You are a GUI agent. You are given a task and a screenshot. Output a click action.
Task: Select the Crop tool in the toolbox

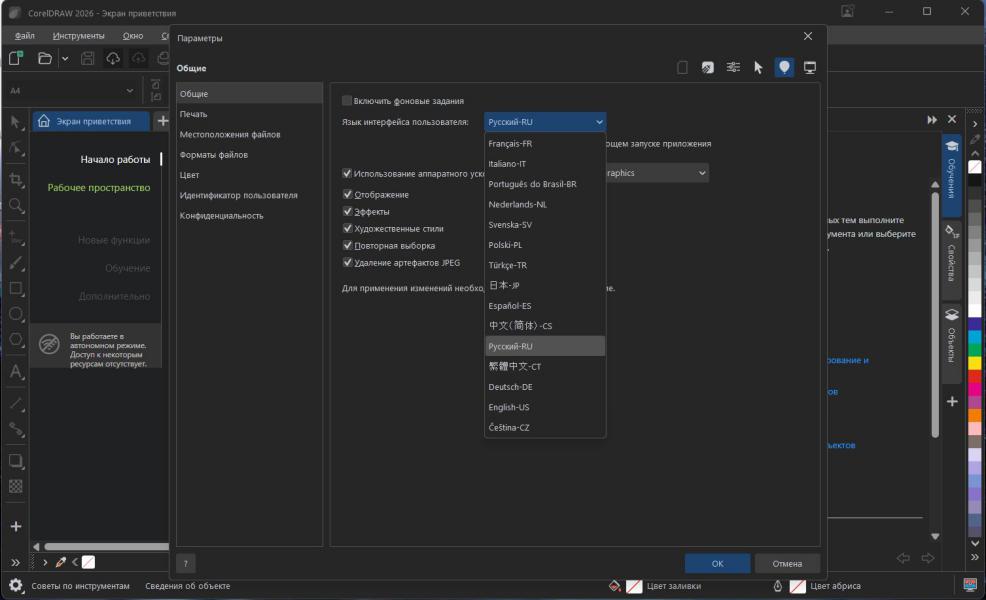16,179
